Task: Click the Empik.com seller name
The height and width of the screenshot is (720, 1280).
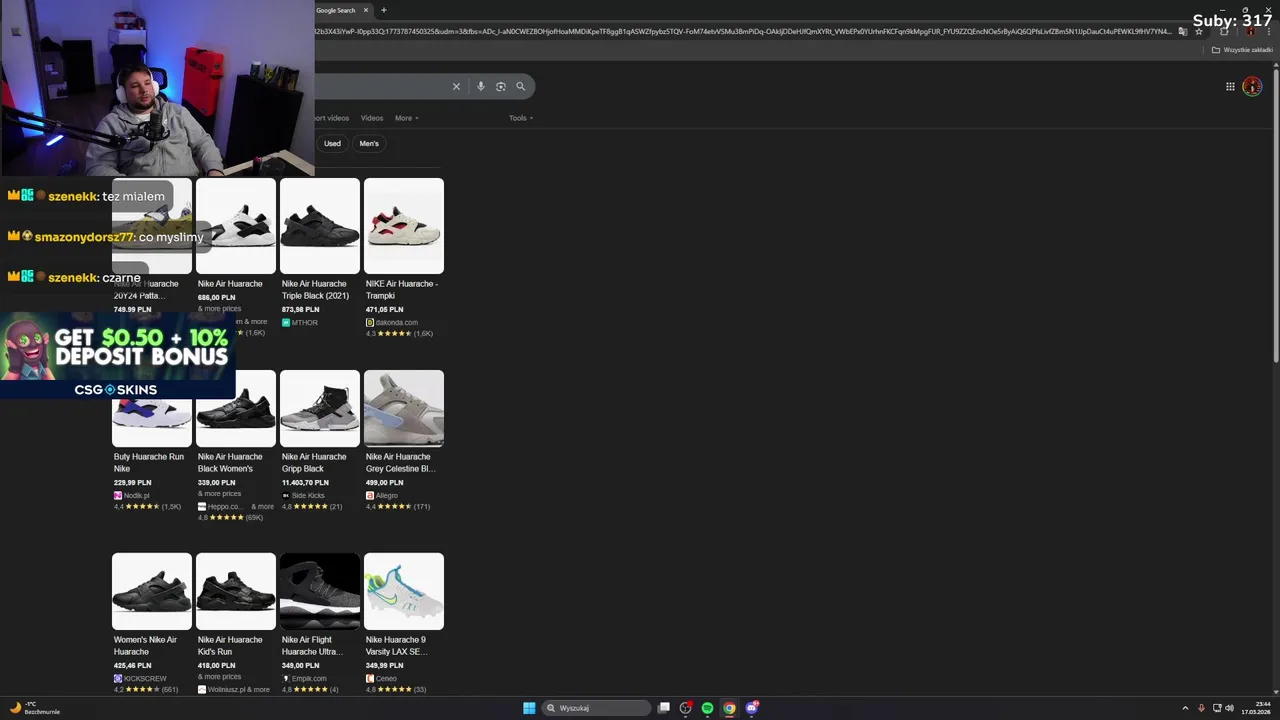Action: click(x=309, y=678)
